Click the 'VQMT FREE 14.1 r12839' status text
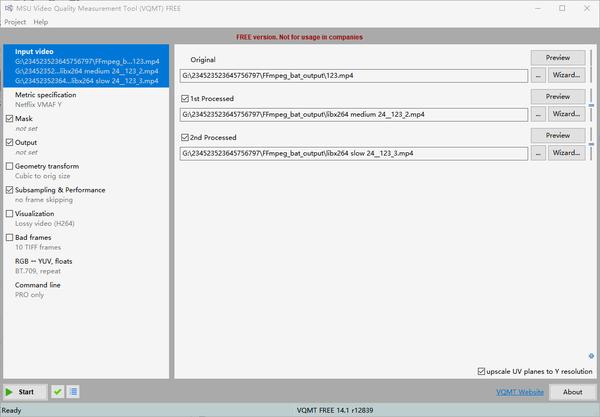 tap(335, 410)
